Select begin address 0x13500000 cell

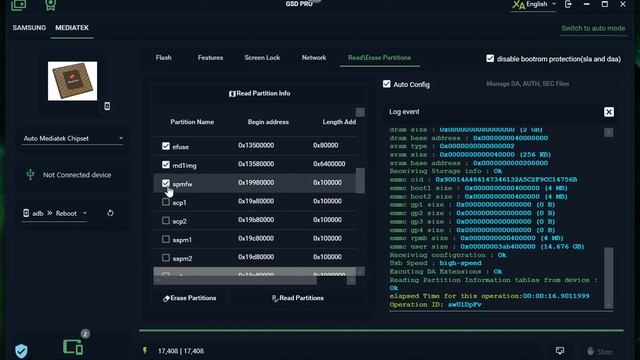point(256,145)
